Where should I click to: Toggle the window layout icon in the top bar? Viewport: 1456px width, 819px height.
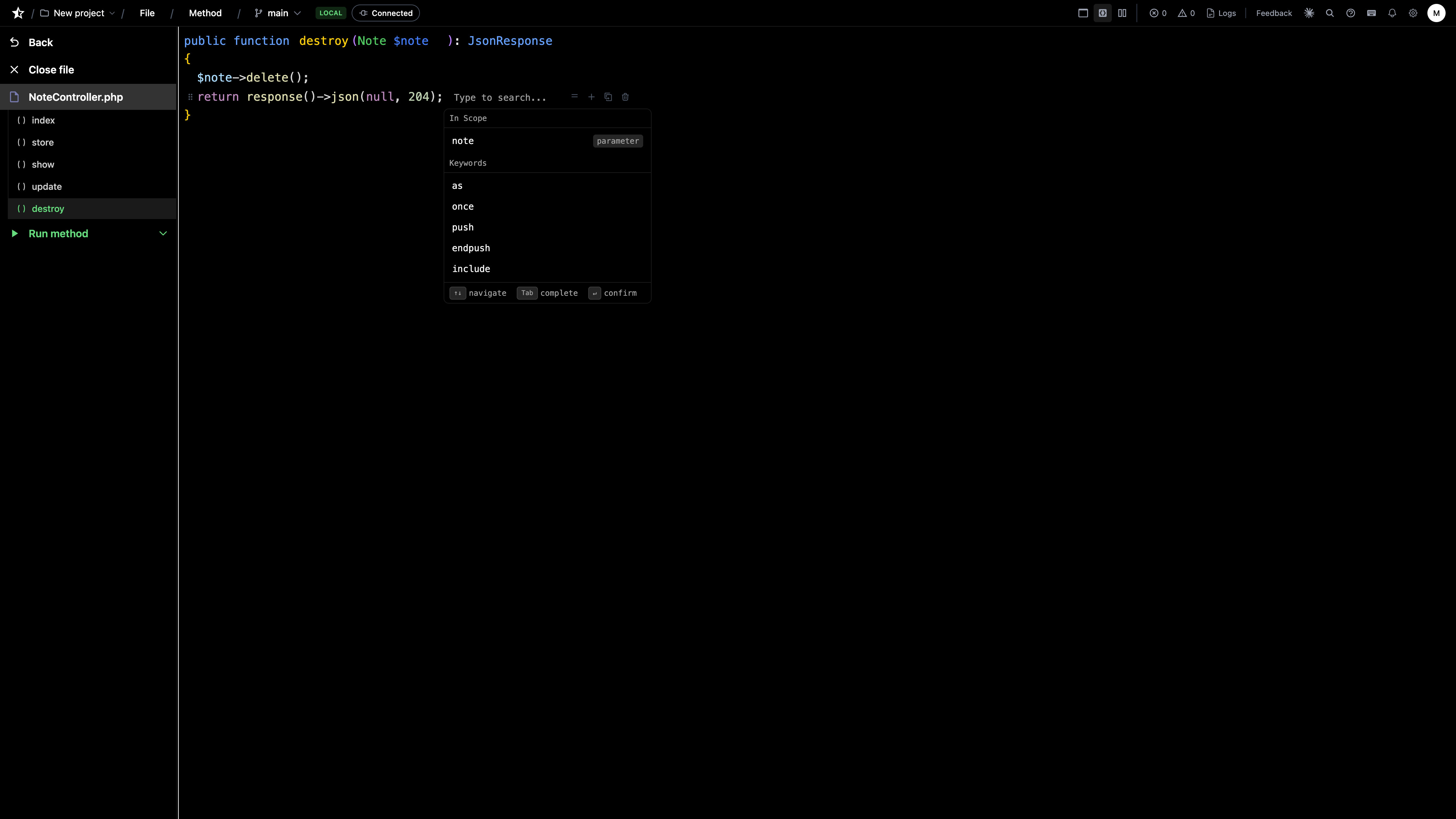click(1083, 12)
